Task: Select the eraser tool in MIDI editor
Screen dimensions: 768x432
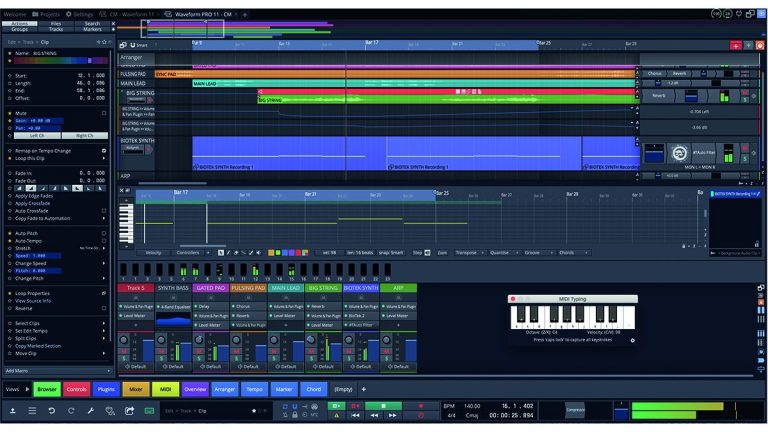Action: tap(236, 253)
